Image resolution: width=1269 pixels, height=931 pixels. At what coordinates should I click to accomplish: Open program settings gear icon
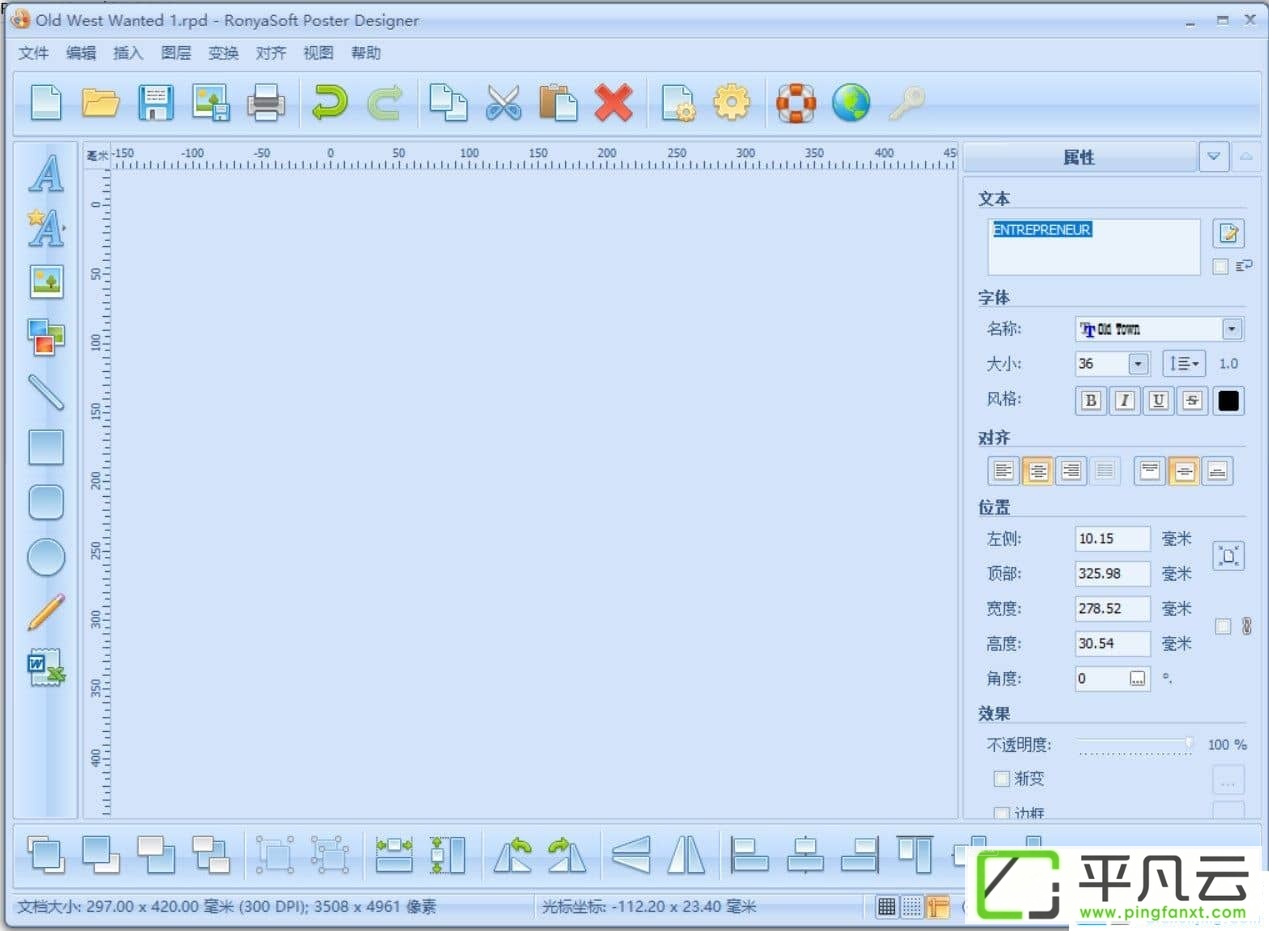click(x=732, y=102)
